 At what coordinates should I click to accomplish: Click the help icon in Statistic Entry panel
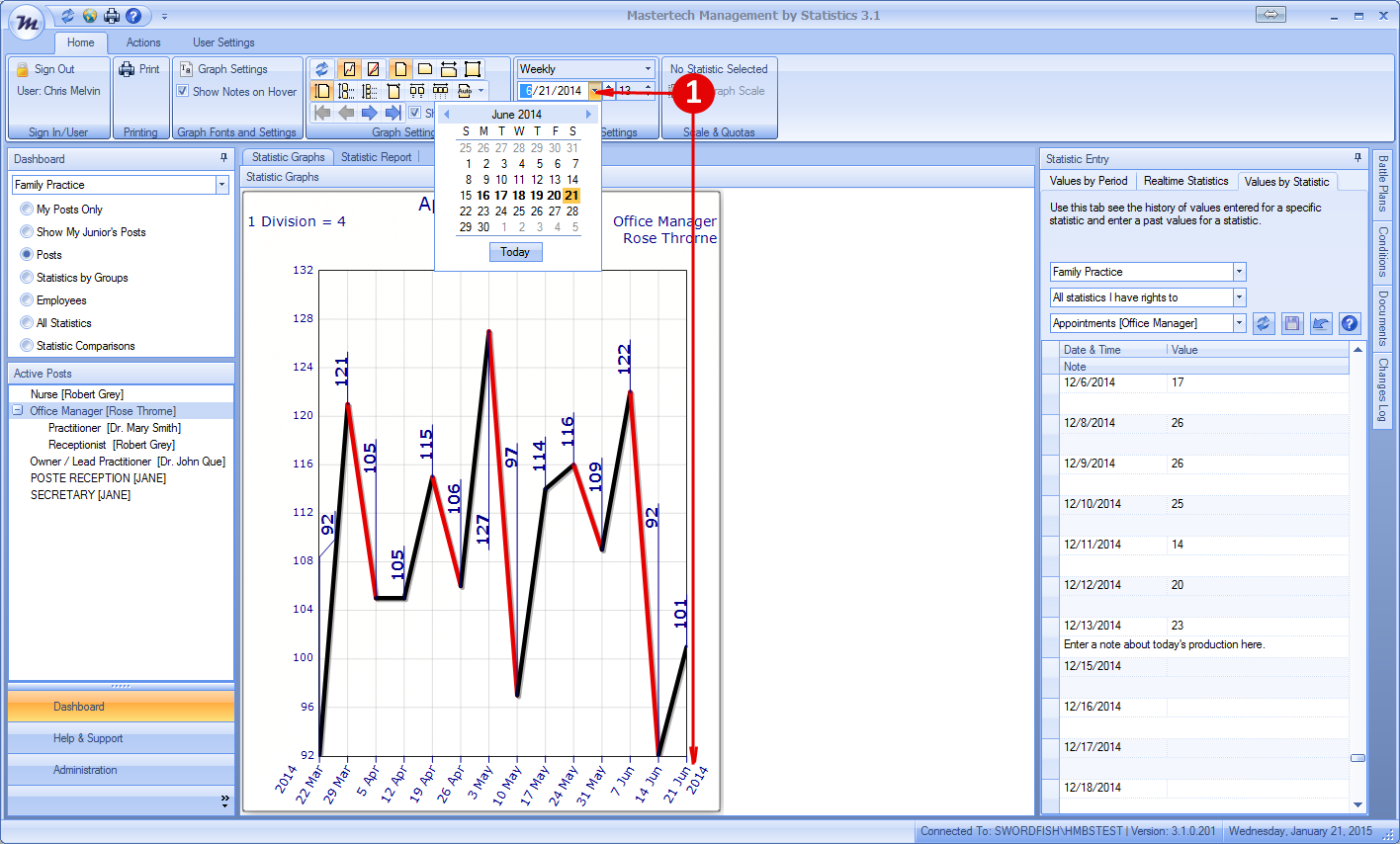1350,323
